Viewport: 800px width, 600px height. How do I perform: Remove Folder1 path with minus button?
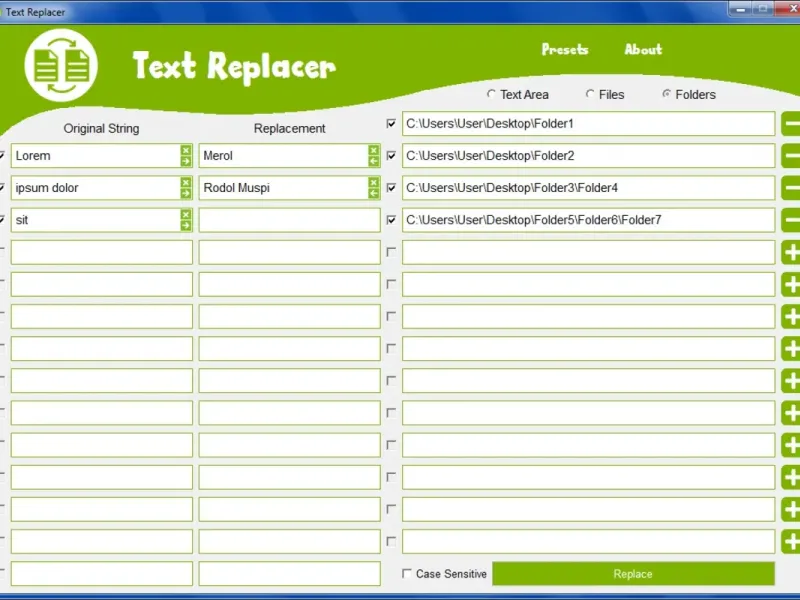[791, 123]
